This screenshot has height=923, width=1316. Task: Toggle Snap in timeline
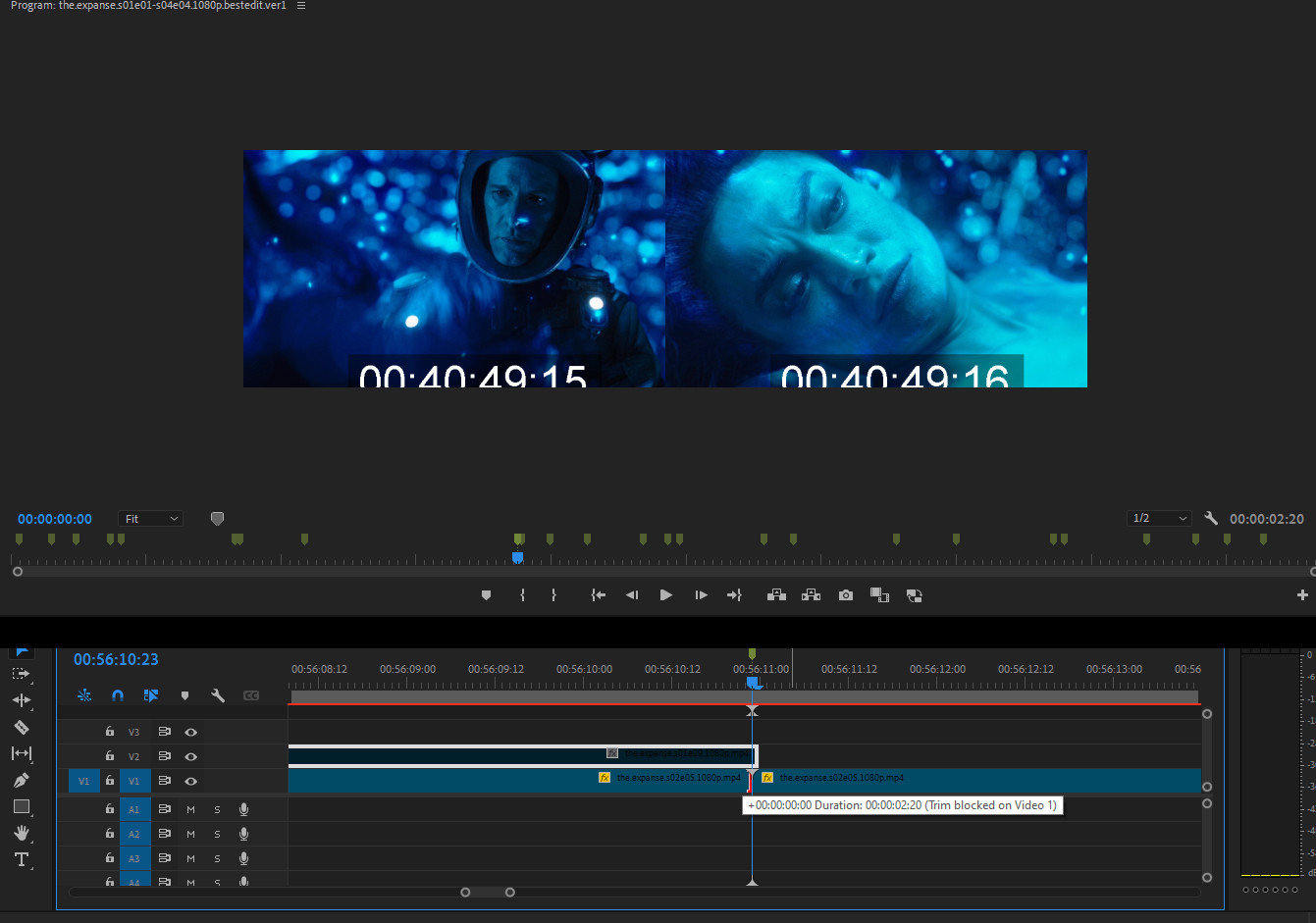(x=118, y=695)
